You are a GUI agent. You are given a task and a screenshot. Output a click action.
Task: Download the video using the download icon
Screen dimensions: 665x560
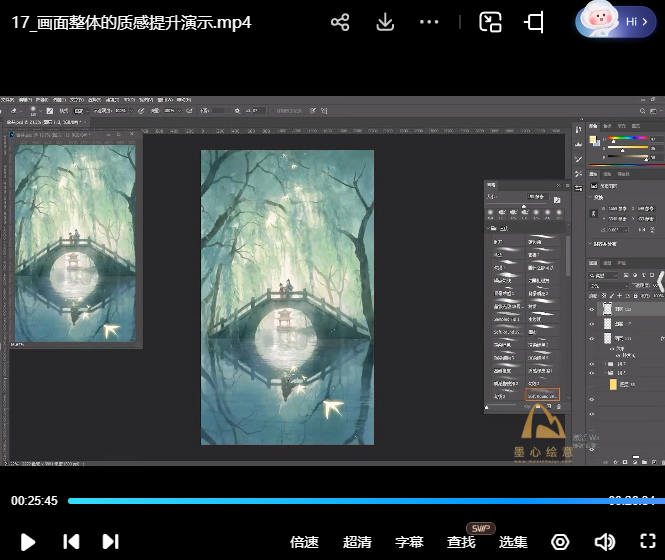coord(385,22)
